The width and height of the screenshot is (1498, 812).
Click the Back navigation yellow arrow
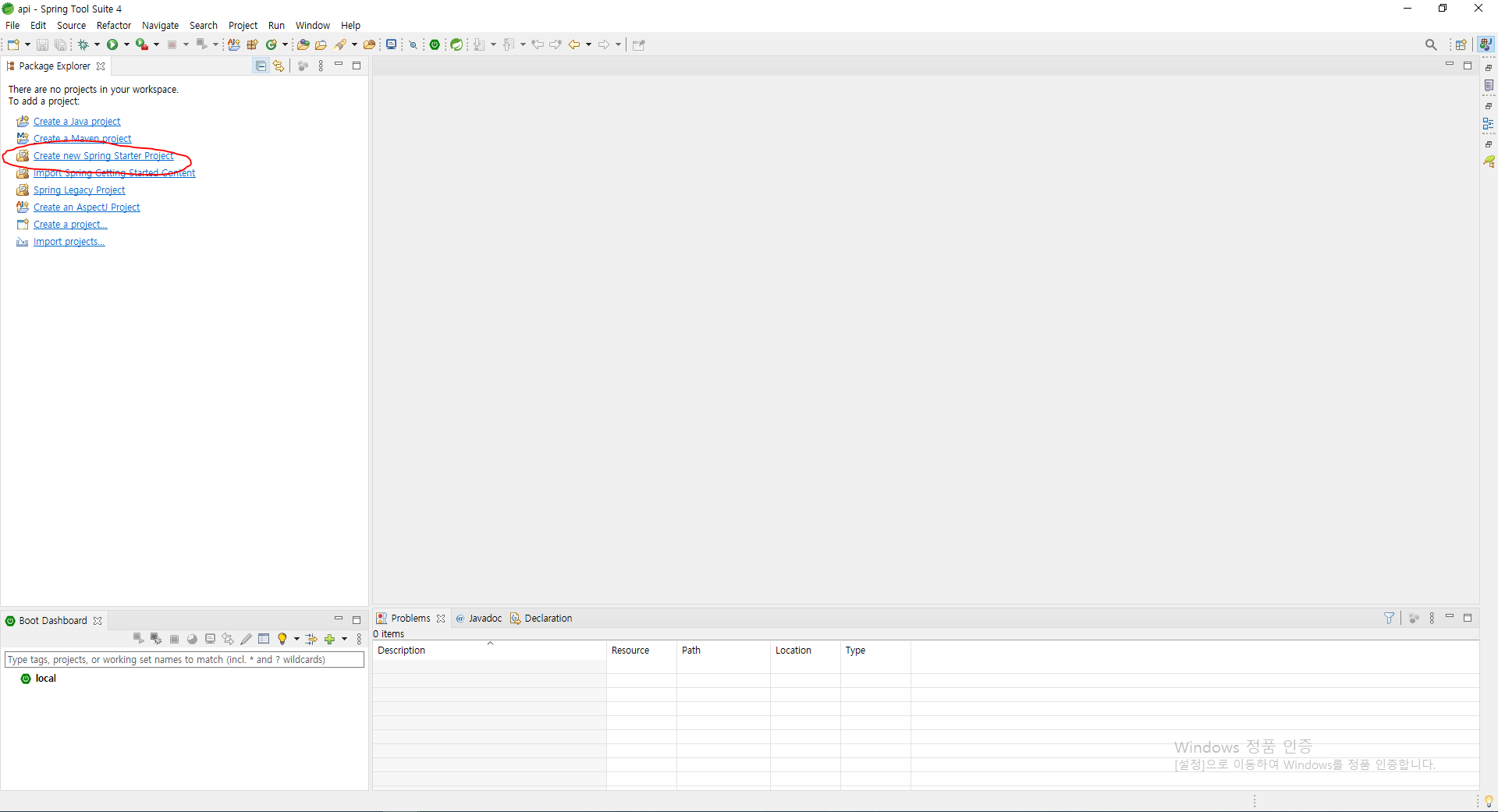point(574,44)
